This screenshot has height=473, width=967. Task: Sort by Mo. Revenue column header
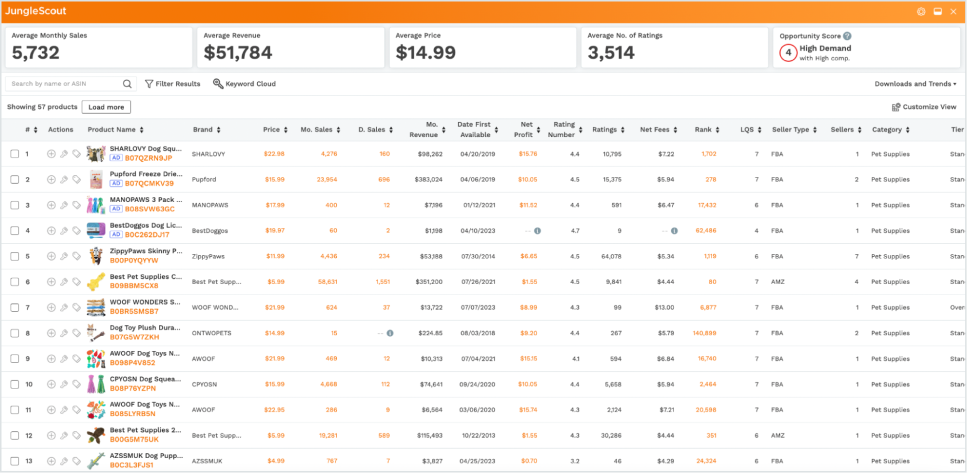click(427, 130)
